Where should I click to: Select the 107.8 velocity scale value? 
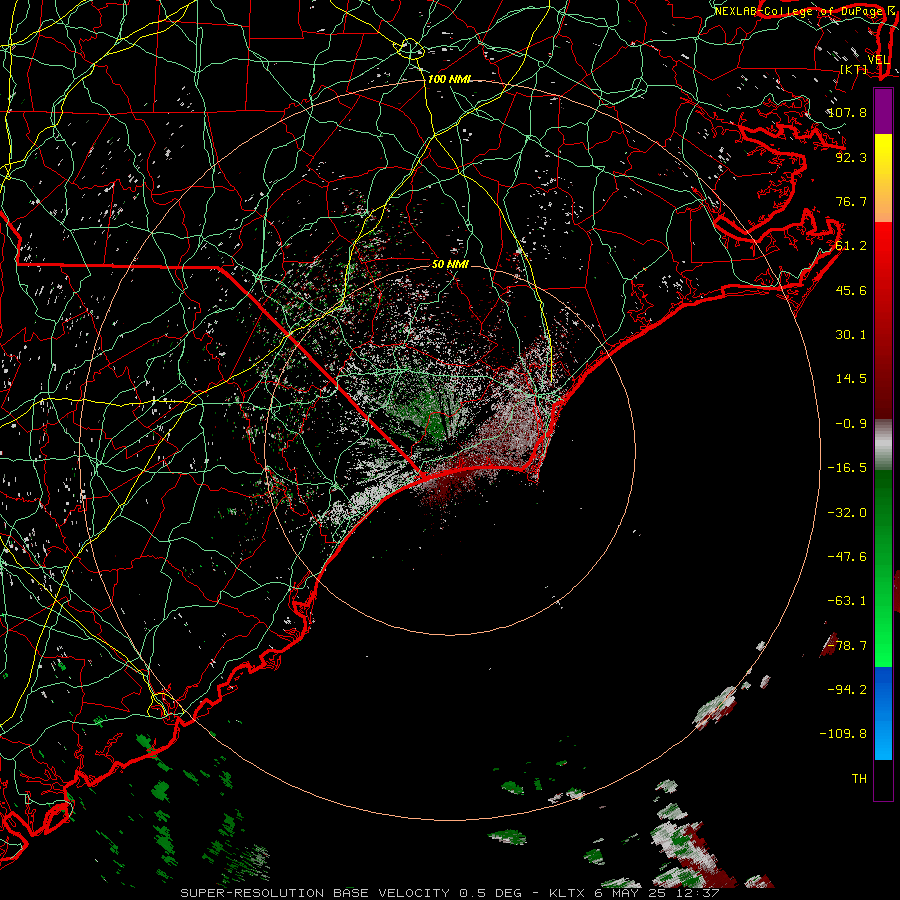click(x=847, y=112)
